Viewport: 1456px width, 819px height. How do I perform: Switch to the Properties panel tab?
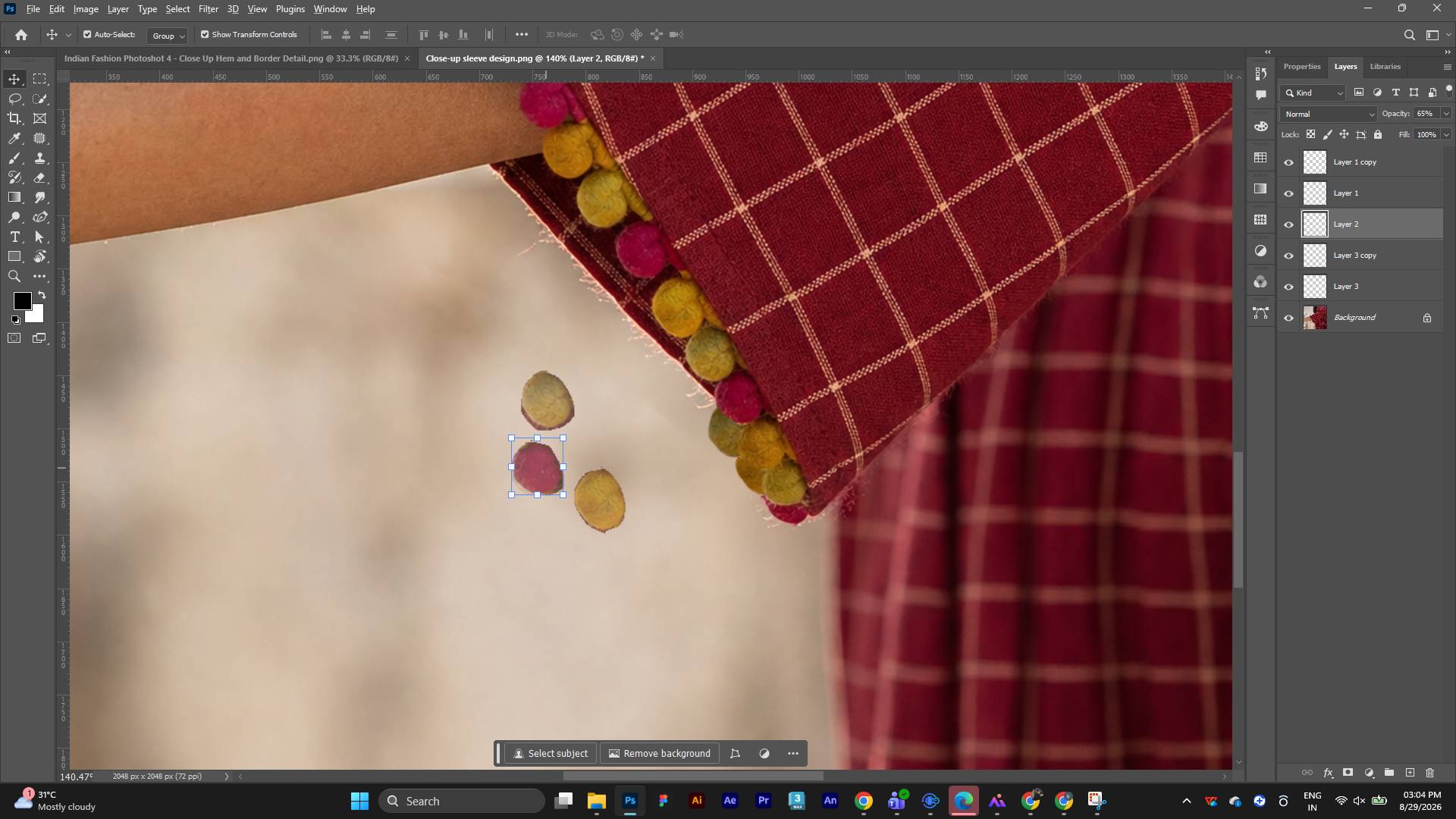(1301, 67)
